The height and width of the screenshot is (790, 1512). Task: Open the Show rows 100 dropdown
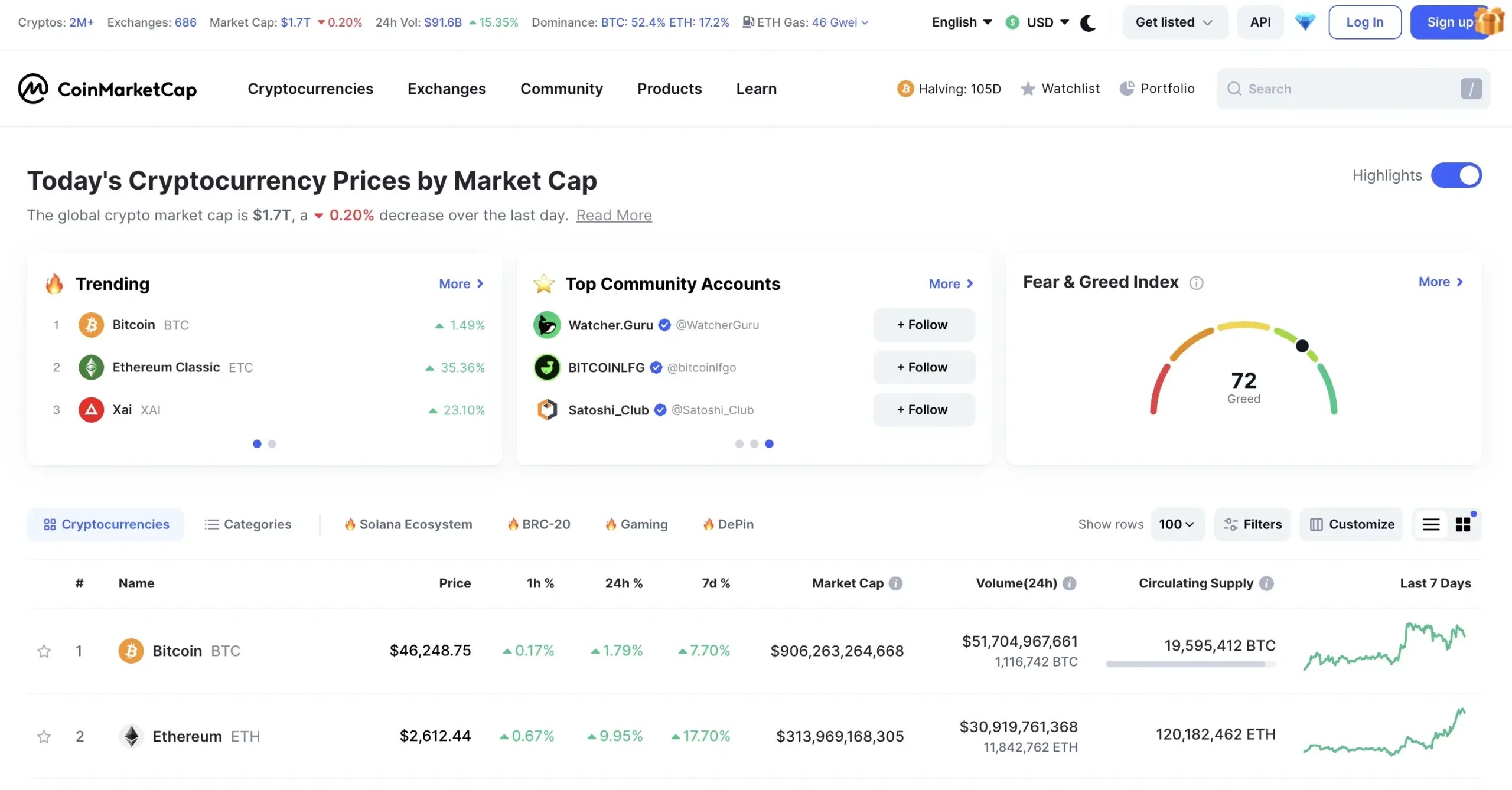(1177, 524)
